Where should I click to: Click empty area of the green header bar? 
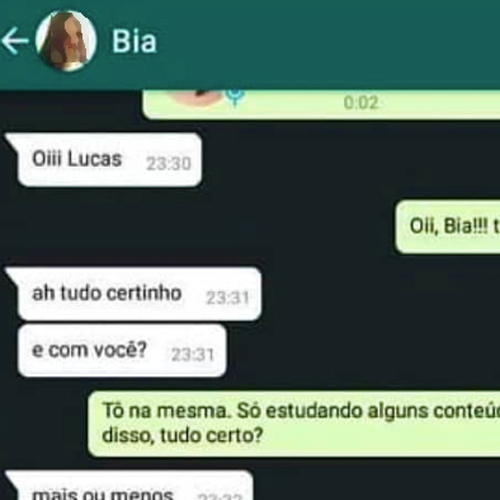[327, 43]
